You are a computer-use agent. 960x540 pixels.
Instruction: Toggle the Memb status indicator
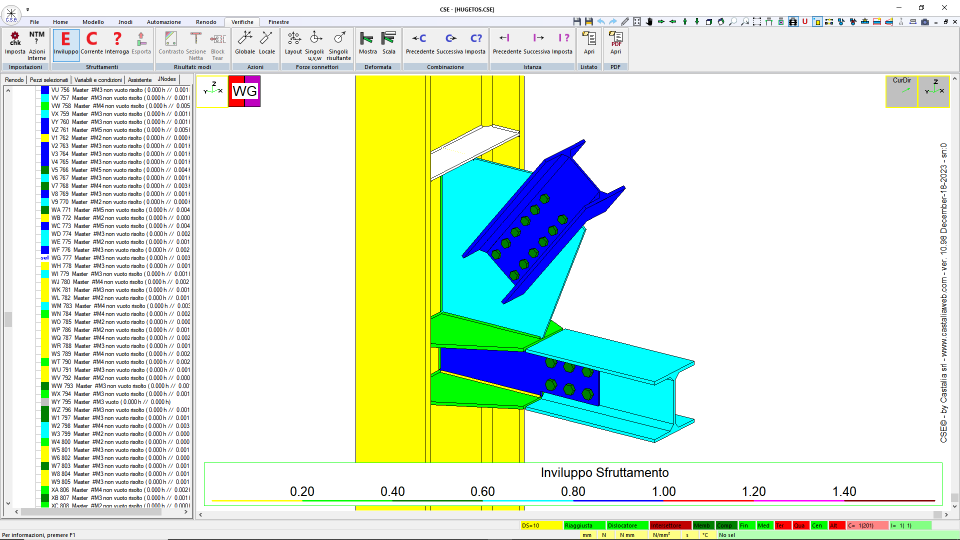702,525
